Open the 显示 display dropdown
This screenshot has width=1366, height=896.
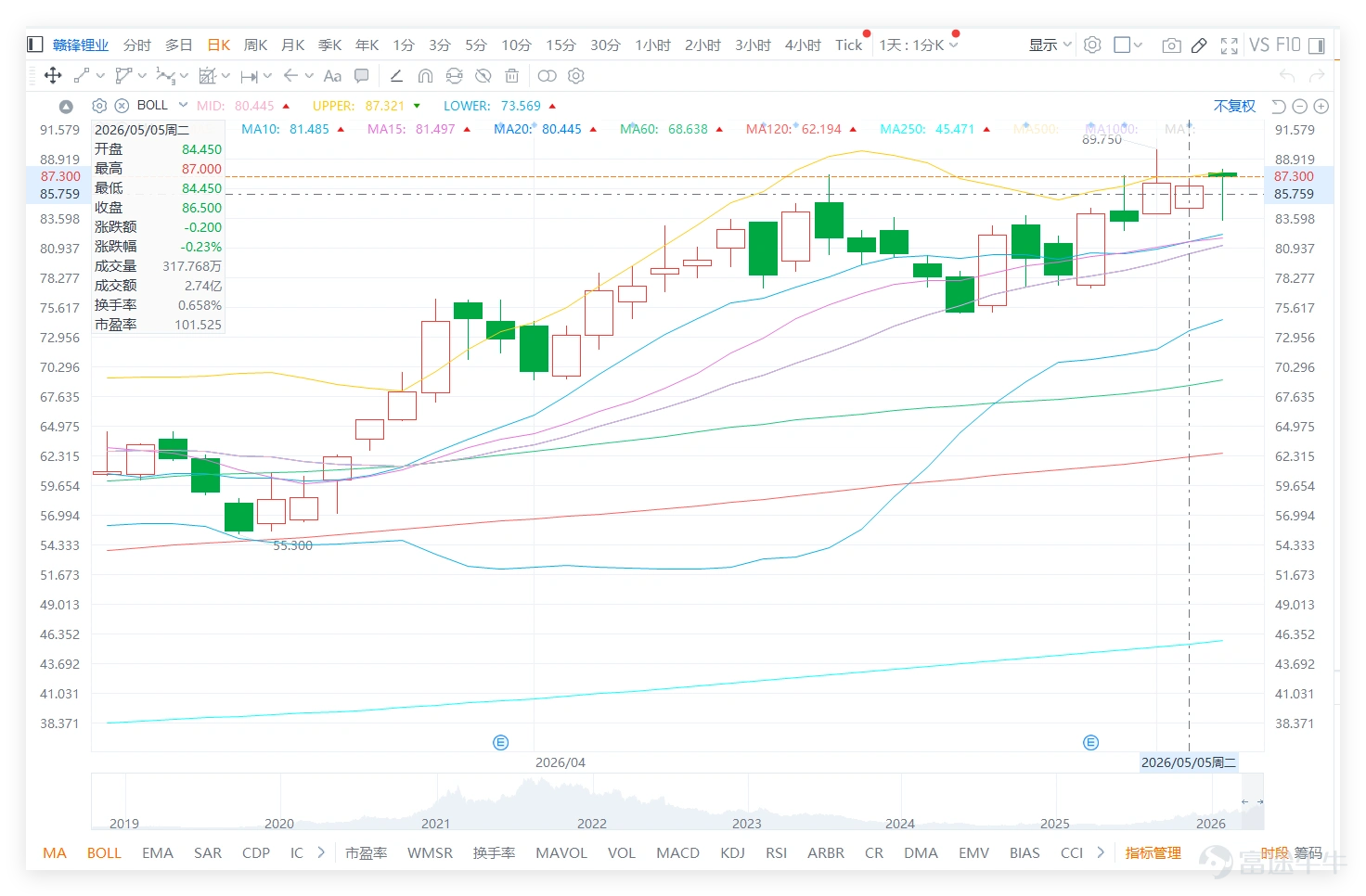pos(1050,45)
